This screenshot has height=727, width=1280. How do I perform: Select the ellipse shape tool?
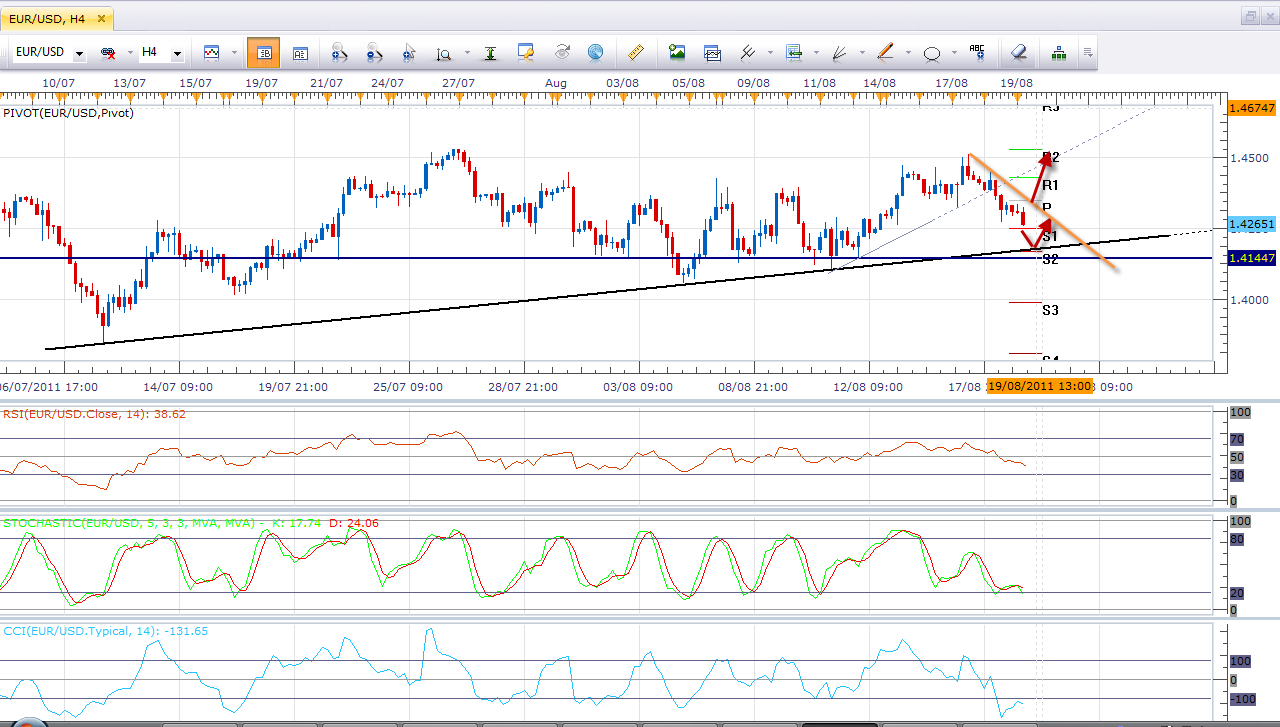tap(932, 53)
